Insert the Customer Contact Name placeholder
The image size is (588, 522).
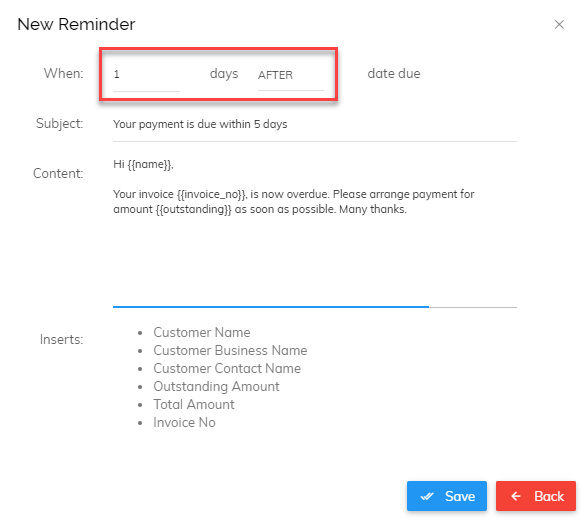click(227, 368)
